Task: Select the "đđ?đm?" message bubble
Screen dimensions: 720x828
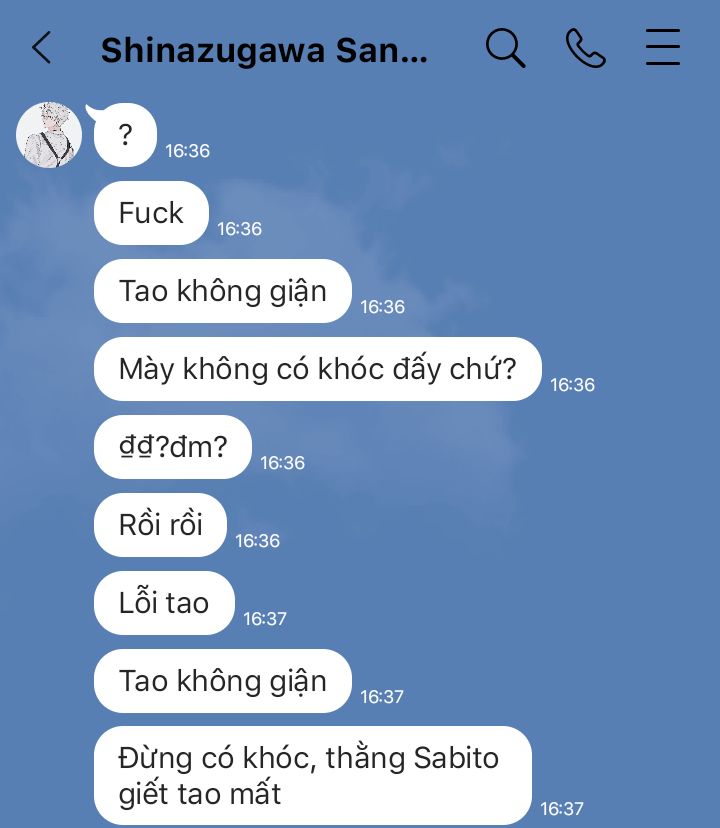Action: point(173,447)
